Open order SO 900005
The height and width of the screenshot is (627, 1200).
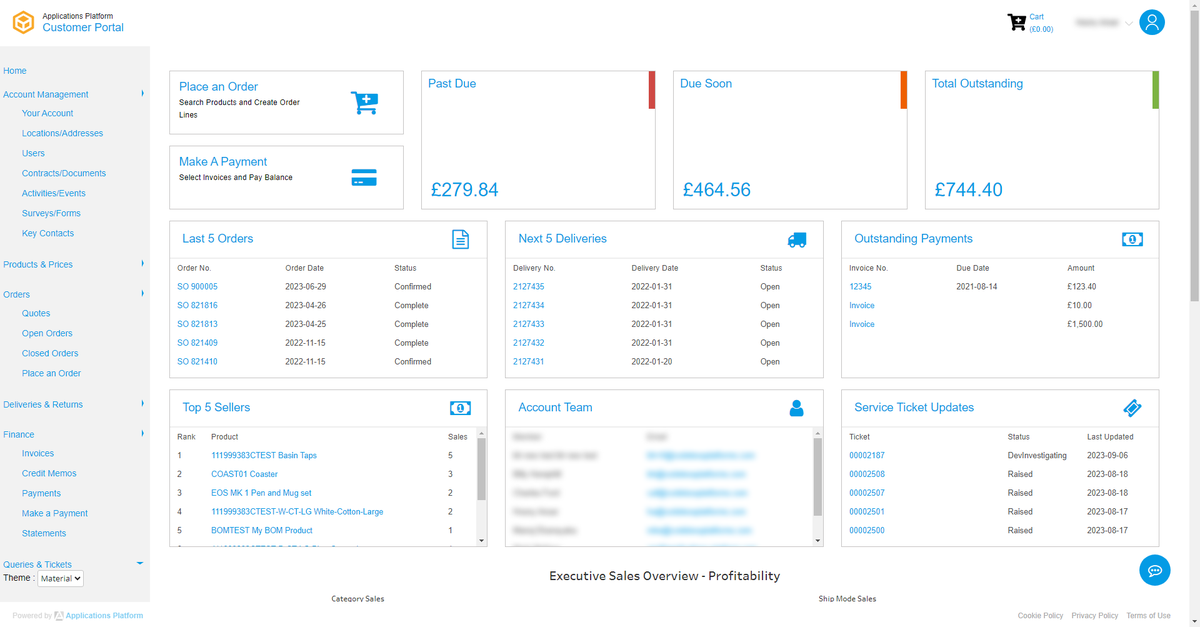[197, 287]
